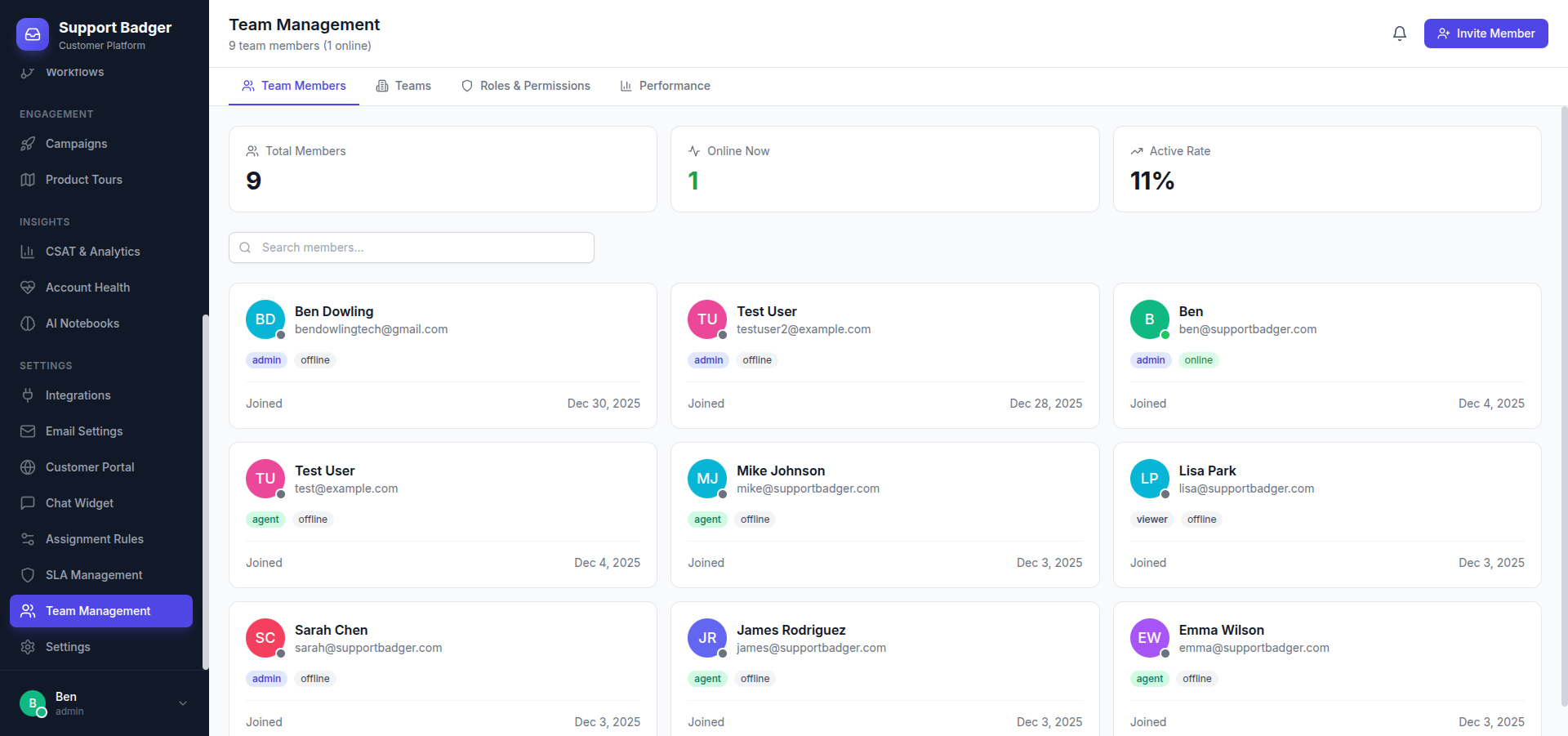Open the Roles & Permissions tab
1568x736 pixels.
click(x=525, y=86)
